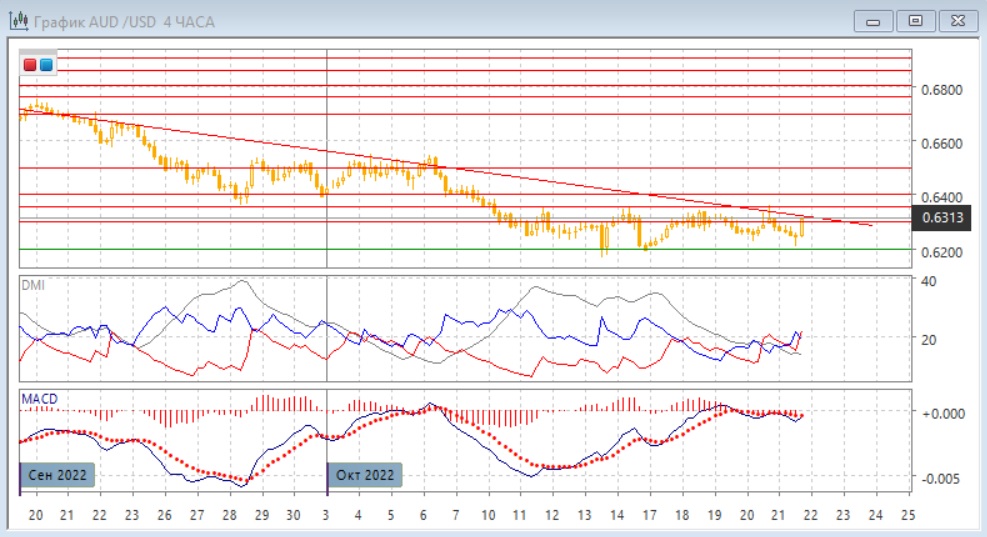Click the 0.6200 price axis label

coord(940,252)
